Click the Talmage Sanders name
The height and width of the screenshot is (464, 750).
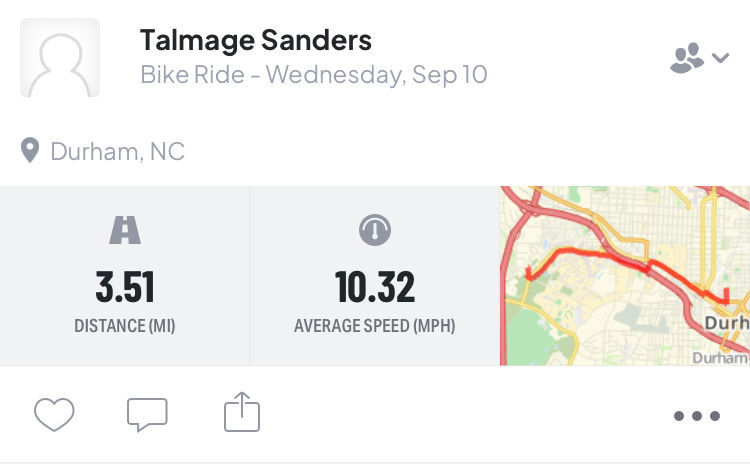coord(256,41)
